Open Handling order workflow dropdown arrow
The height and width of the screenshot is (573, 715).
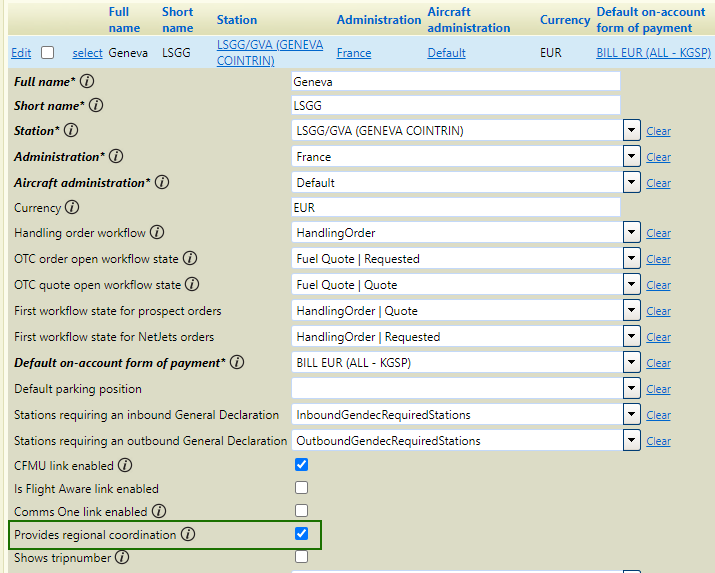pos(632,232)
